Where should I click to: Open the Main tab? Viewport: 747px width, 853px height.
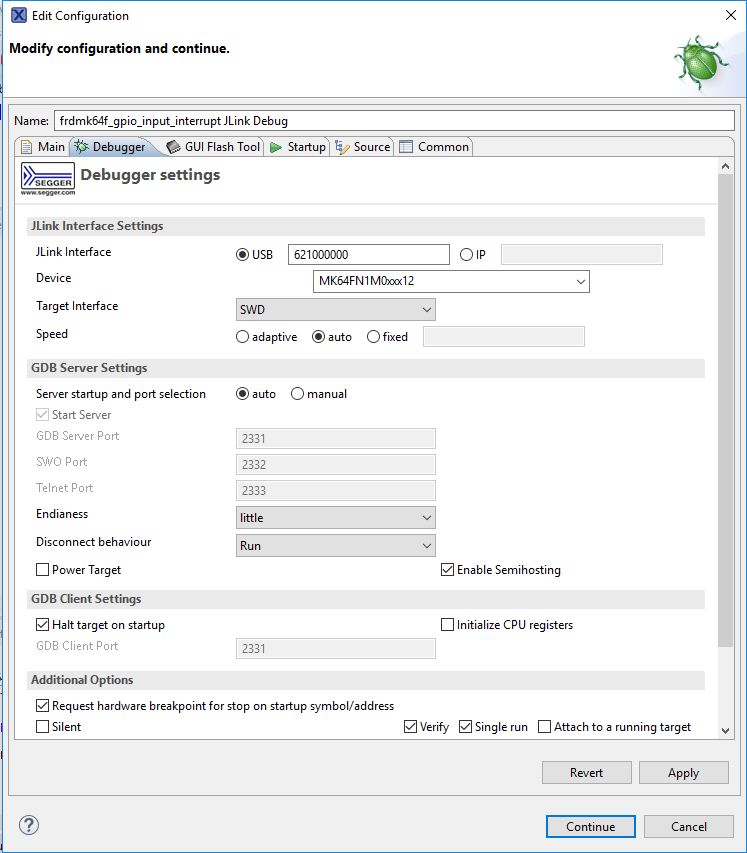(x=42, y=147)
